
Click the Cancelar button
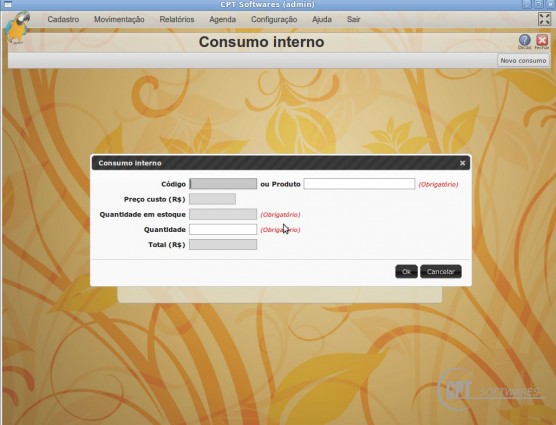[x=441, y=272]
